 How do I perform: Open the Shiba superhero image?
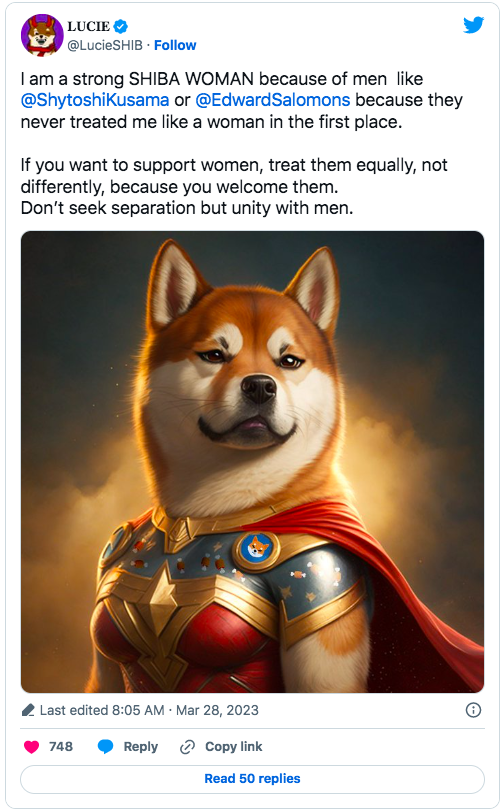(253, 462)
